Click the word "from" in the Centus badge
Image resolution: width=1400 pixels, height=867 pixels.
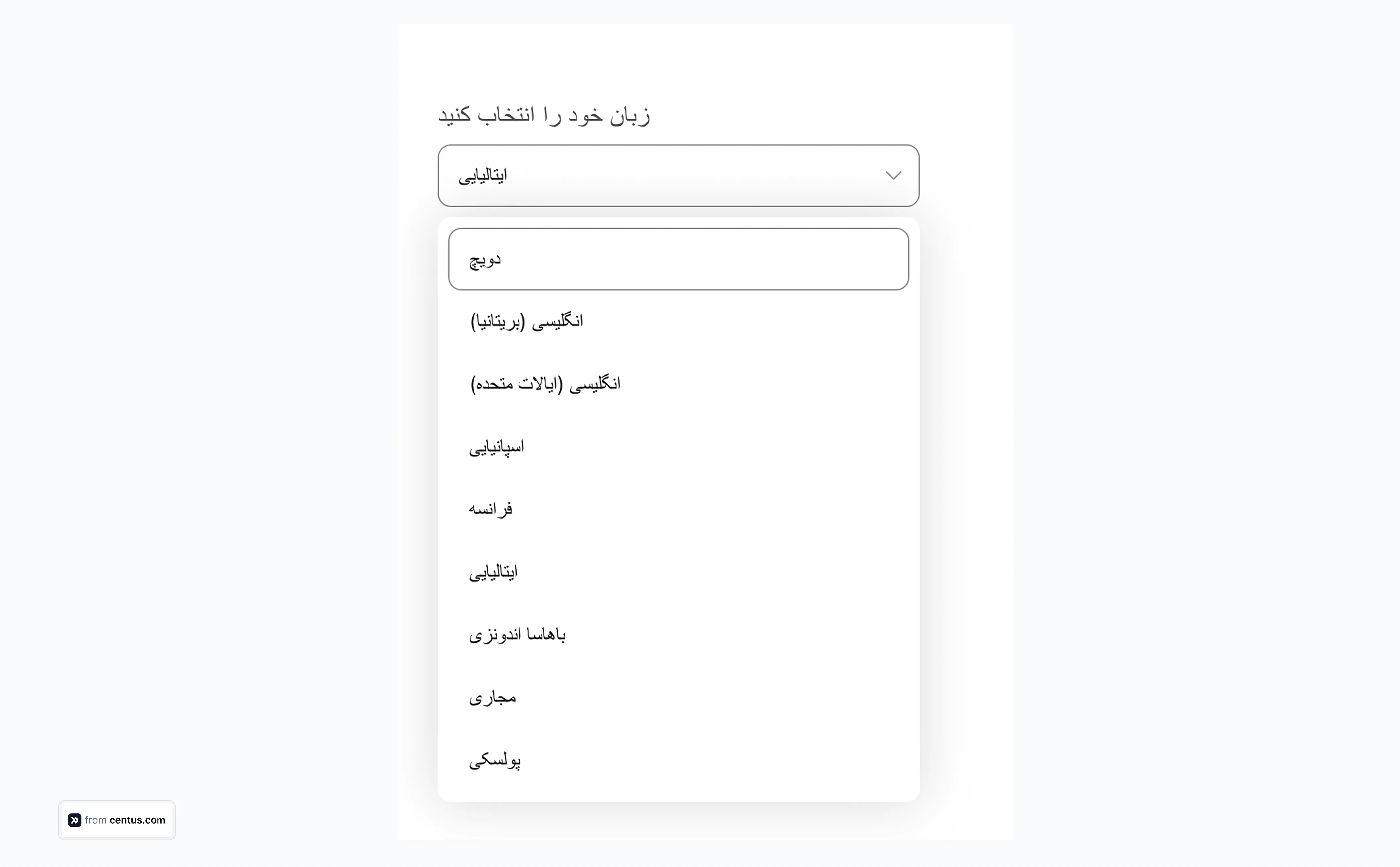pos(95,820)
